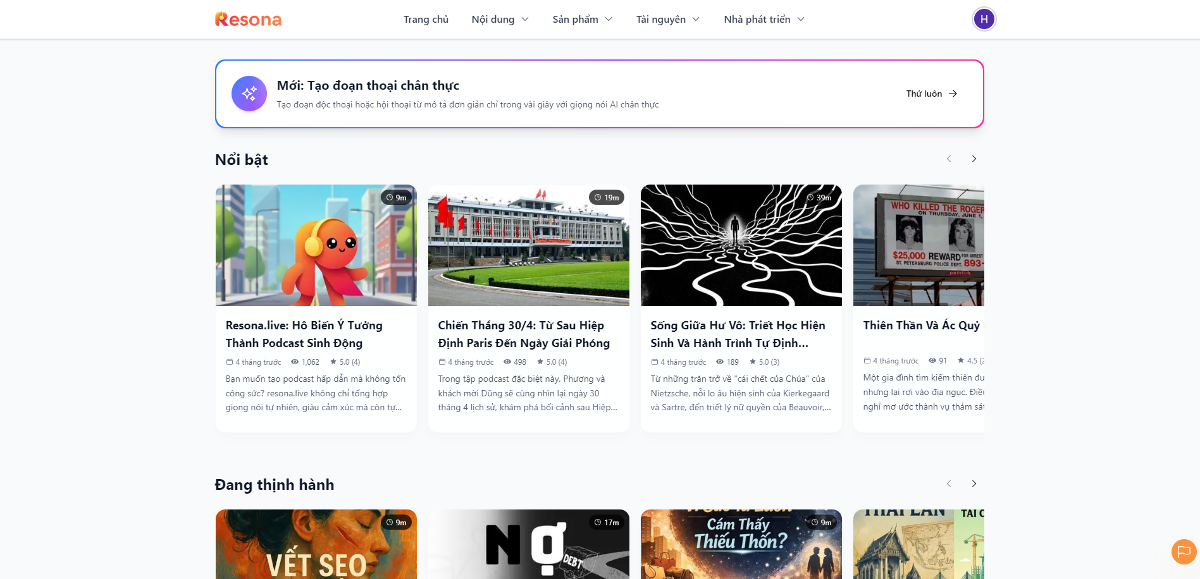Open the user avatar profile menu
The height and width of the screenshot is (579, 1200).
984,19
